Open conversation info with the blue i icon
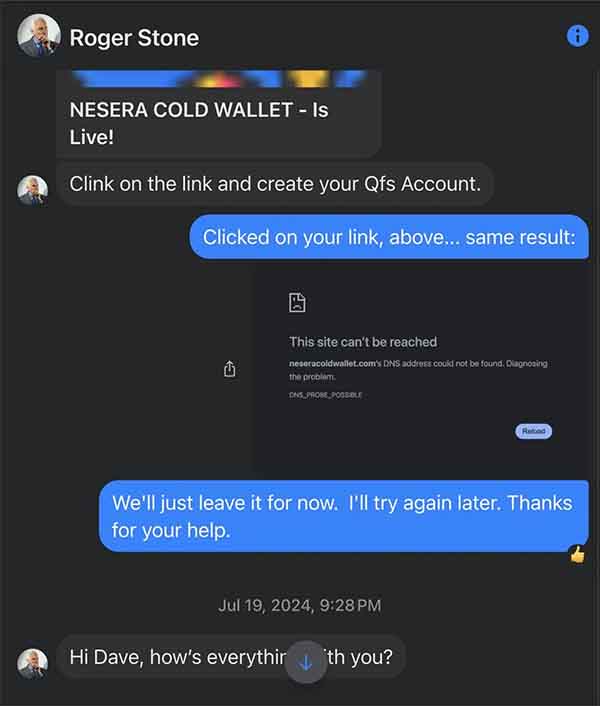 pos(577,36)
